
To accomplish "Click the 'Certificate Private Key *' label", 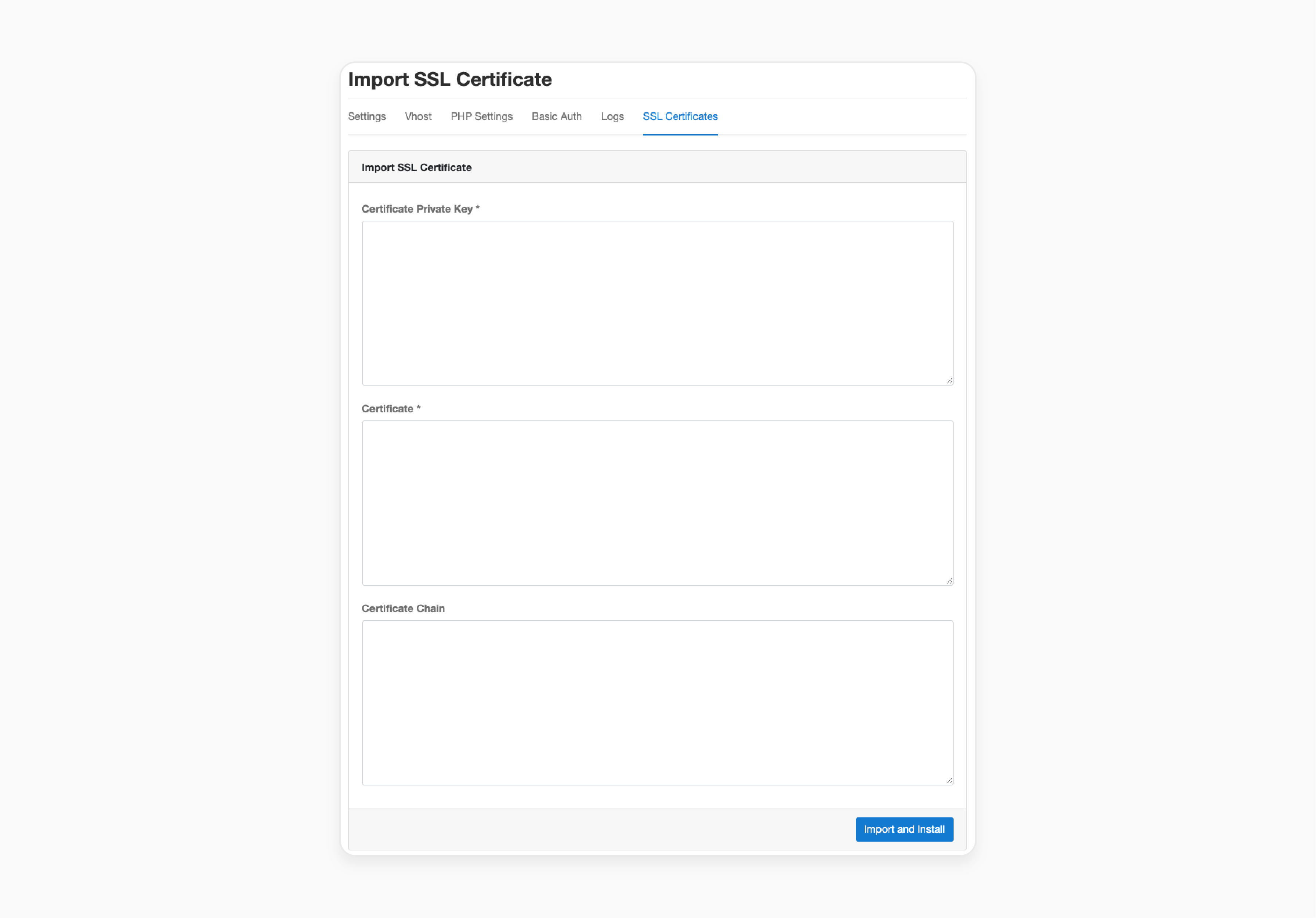I will point(421,209).
